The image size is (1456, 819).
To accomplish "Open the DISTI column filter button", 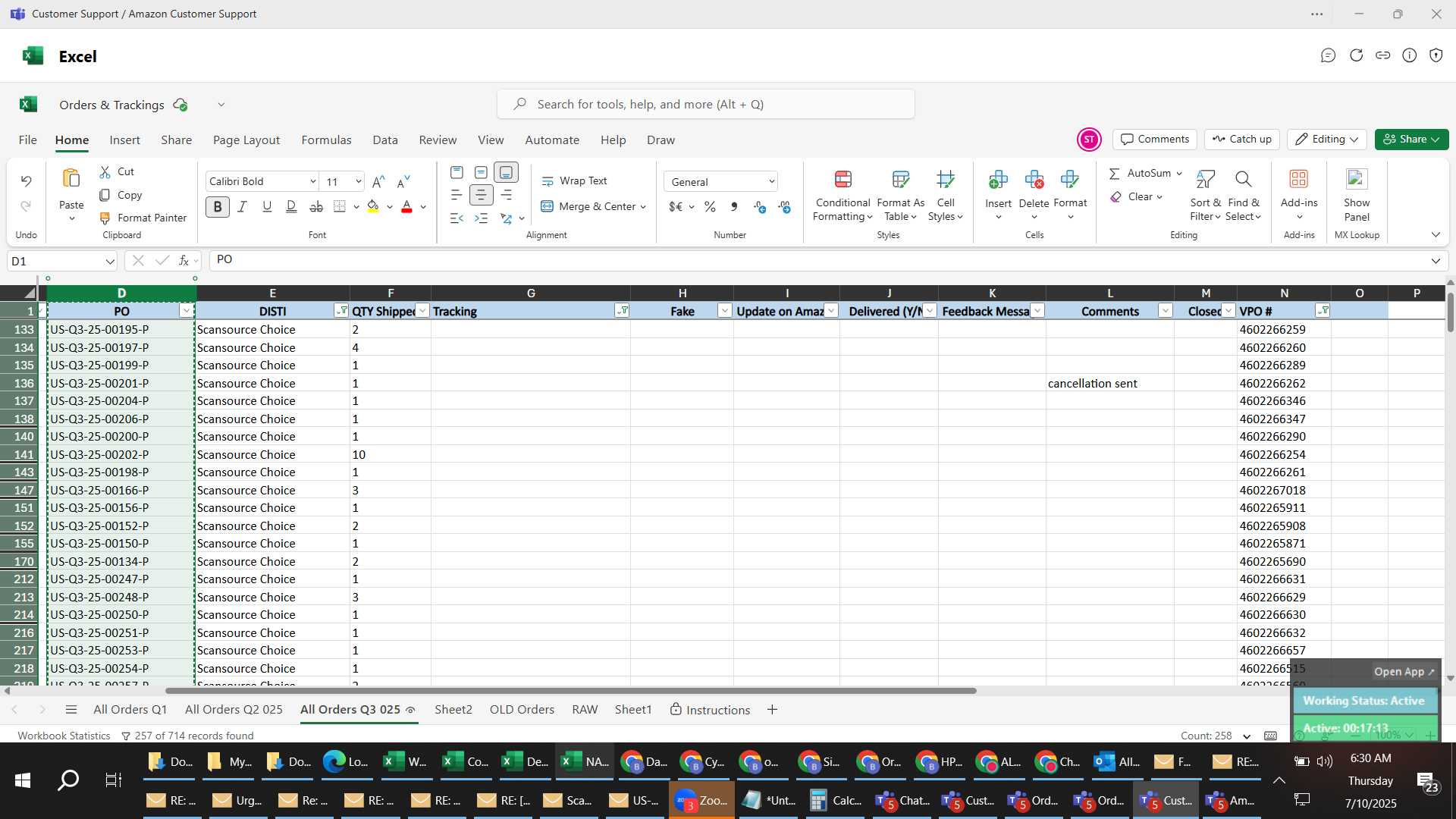I will tap(341, 311).
